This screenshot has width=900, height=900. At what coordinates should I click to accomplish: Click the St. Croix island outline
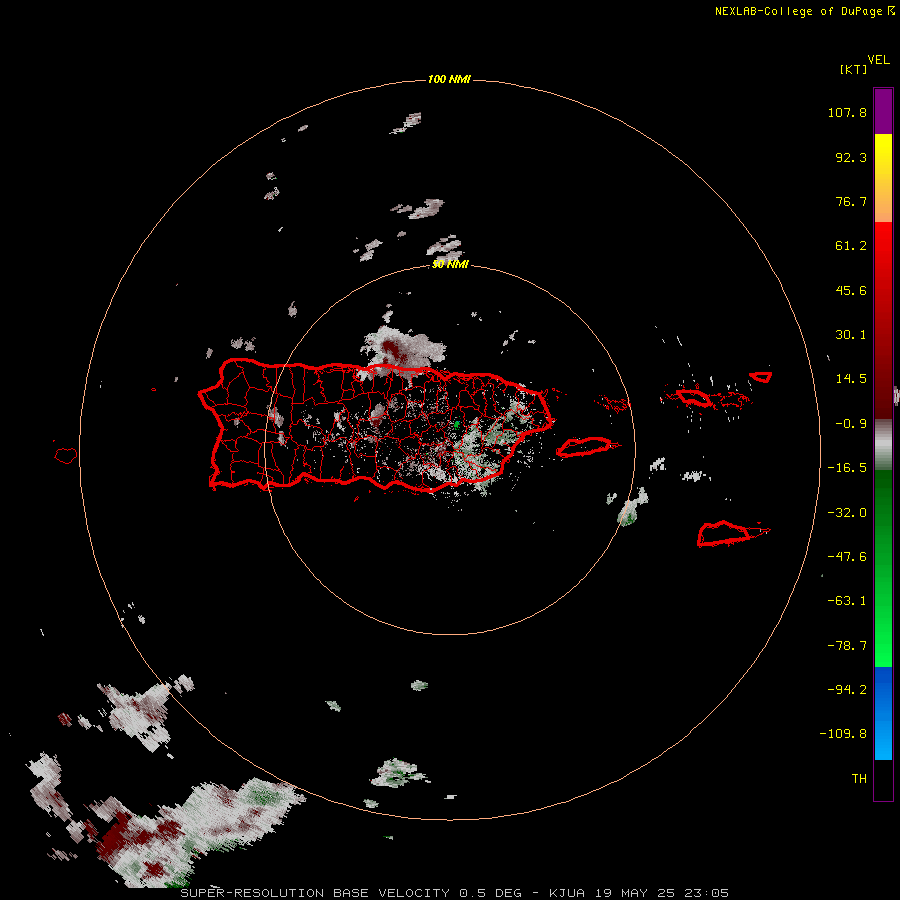tap(730, 533)
